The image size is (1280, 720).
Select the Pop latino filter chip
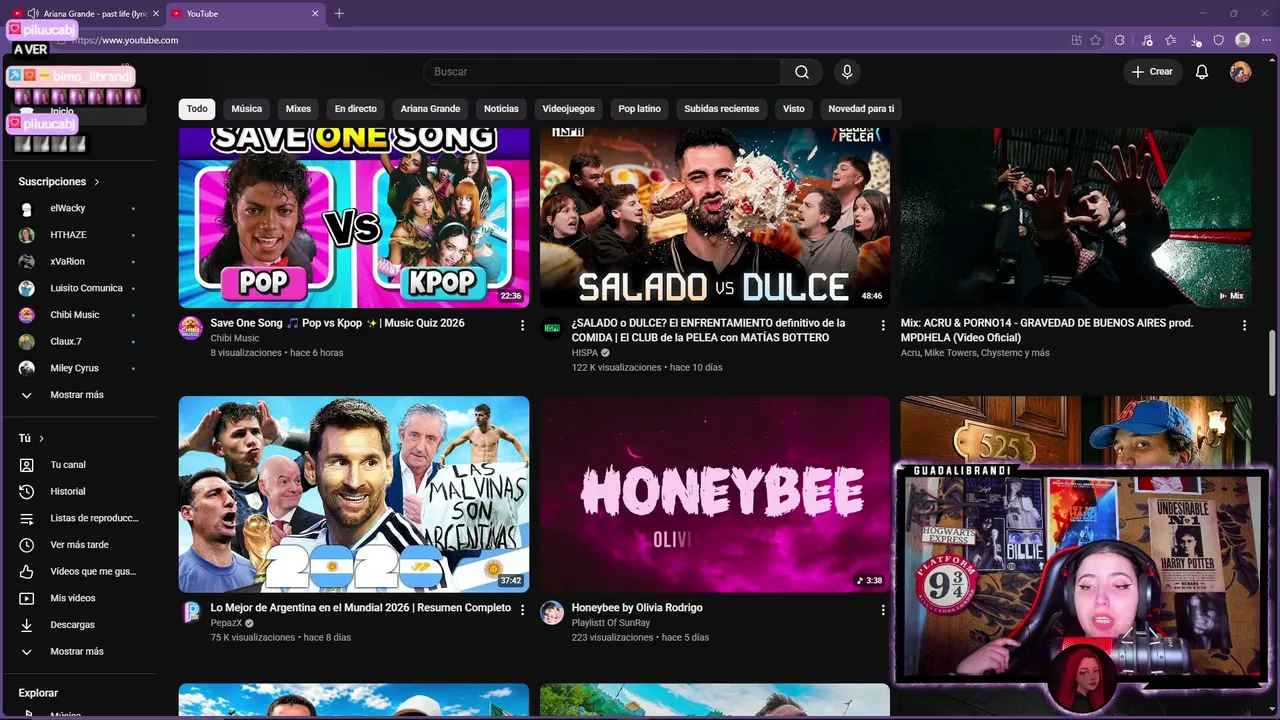point(639,109)
